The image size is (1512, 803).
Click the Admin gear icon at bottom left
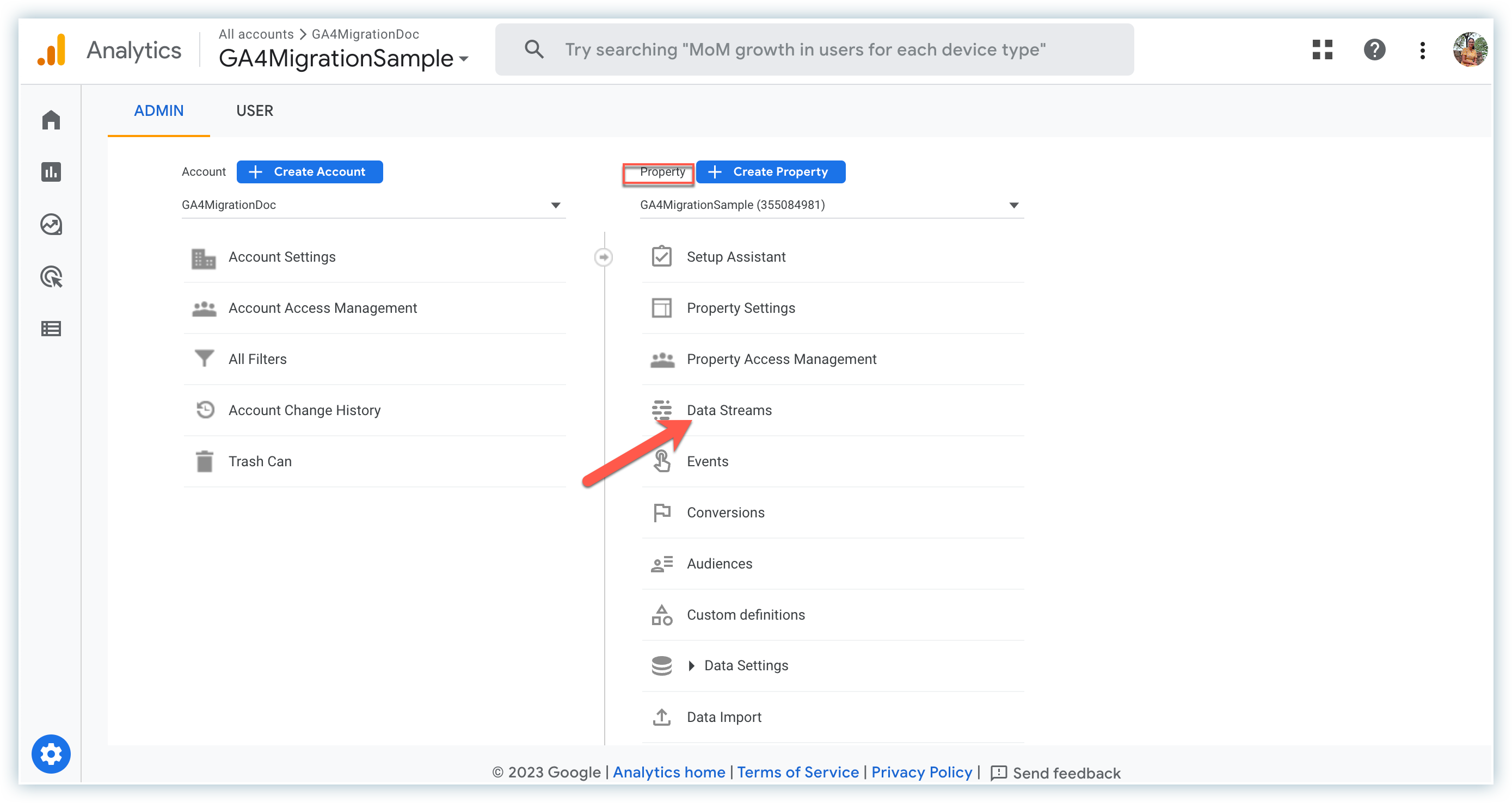51,753
